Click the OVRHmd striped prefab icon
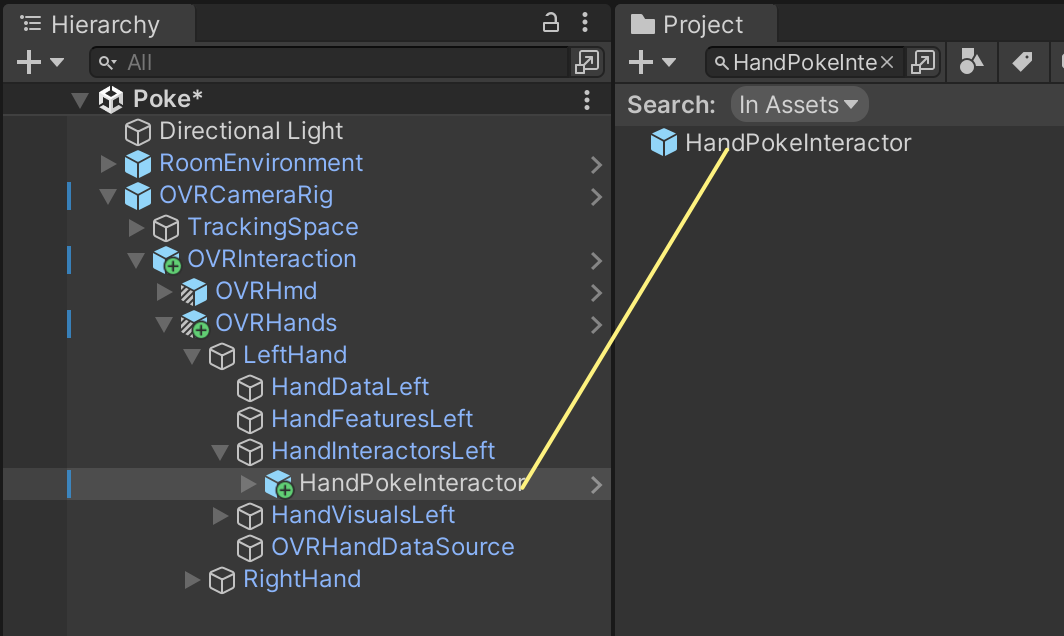Viewport: 1064px width, 636px height. 194,292
